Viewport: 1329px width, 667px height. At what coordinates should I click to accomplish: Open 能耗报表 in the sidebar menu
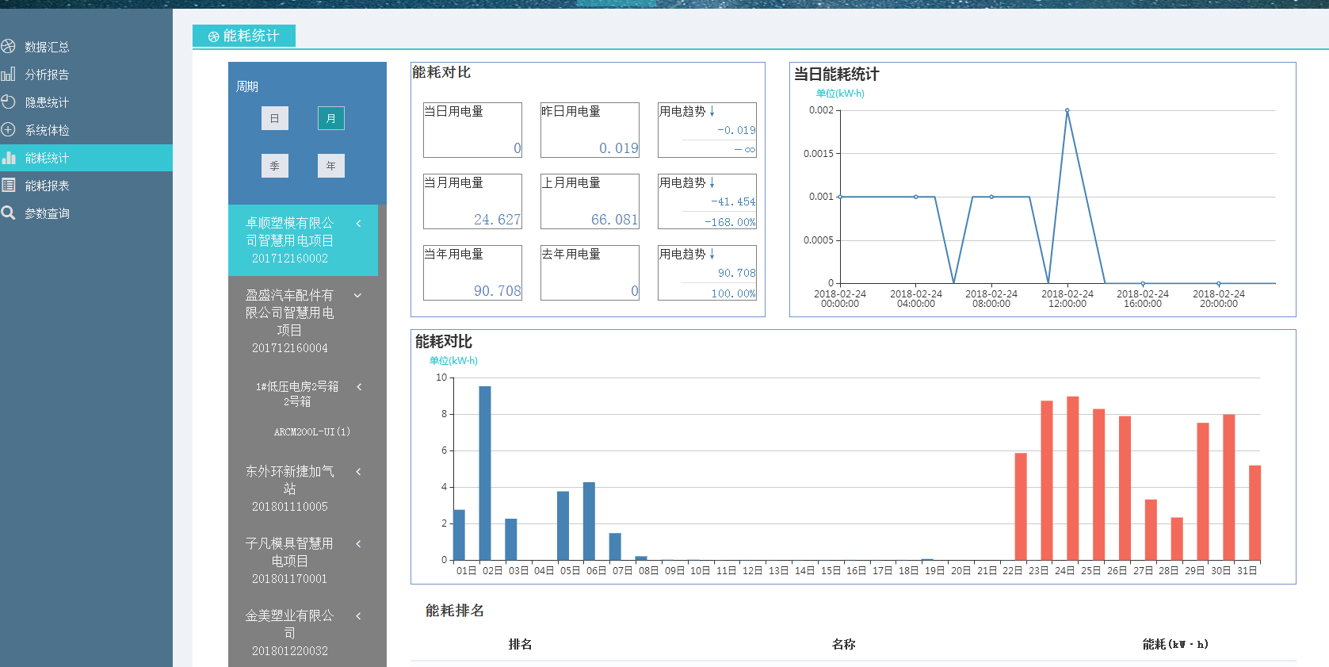pyautogui.click(x=47, y=185)
